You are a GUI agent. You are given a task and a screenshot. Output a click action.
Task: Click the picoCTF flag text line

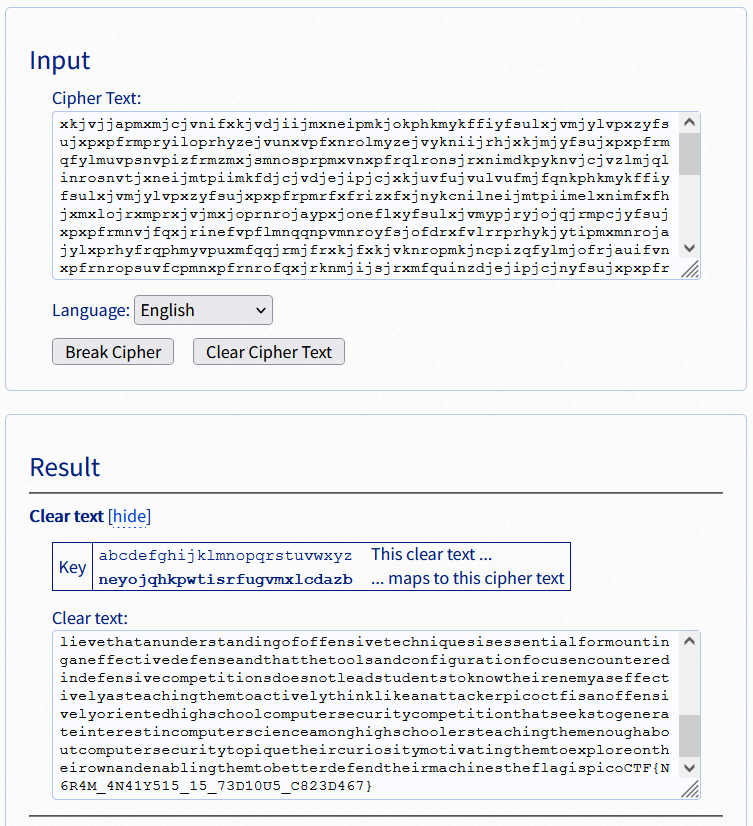(365, 777)
